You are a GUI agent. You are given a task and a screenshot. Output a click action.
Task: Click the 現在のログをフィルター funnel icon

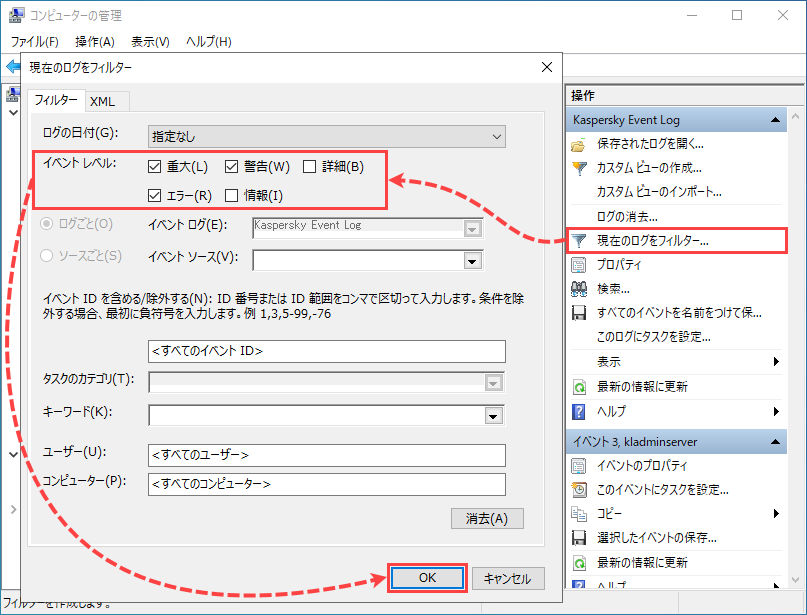[x=579, y=240]
